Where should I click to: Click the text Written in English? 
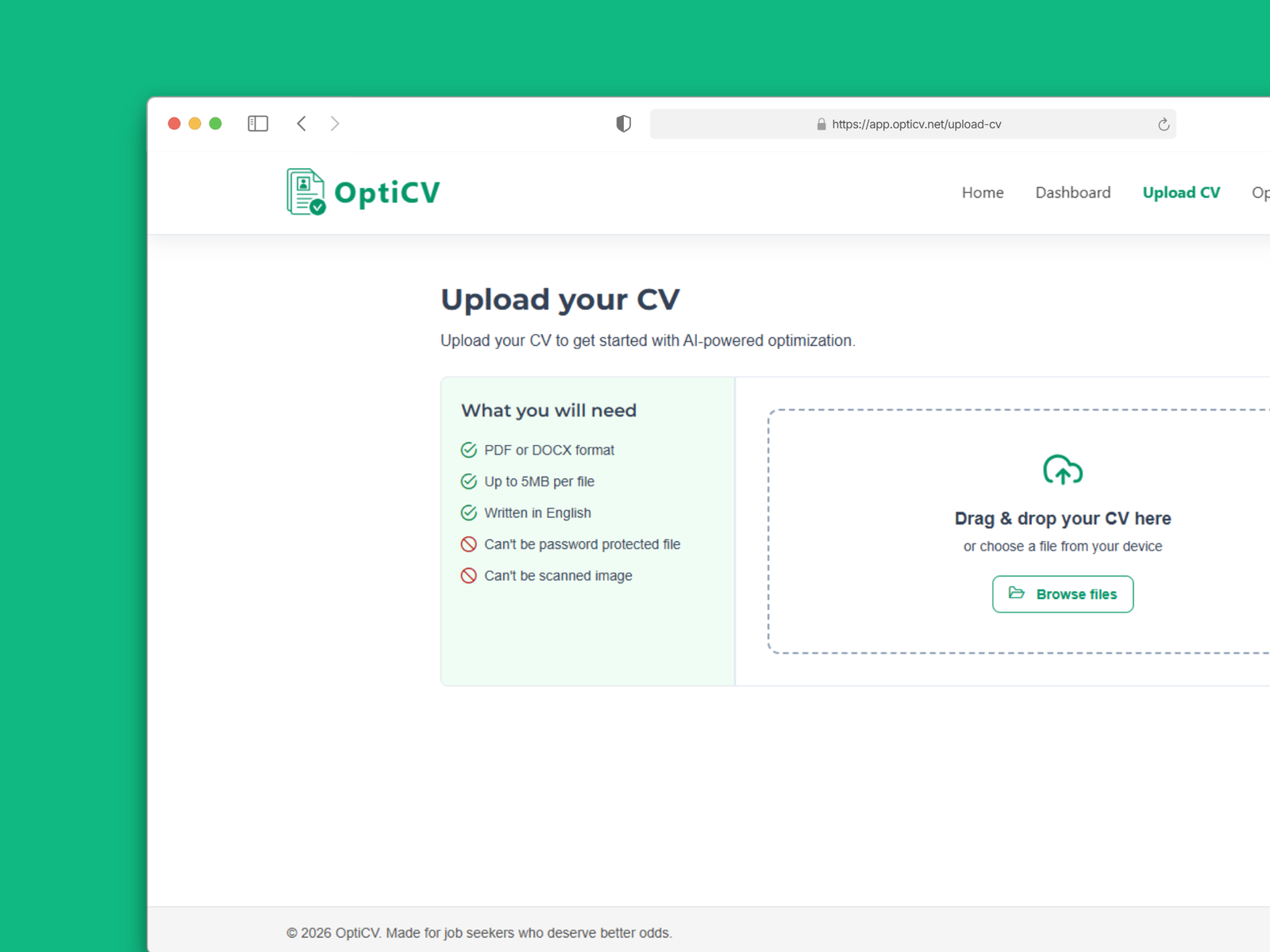538,513
